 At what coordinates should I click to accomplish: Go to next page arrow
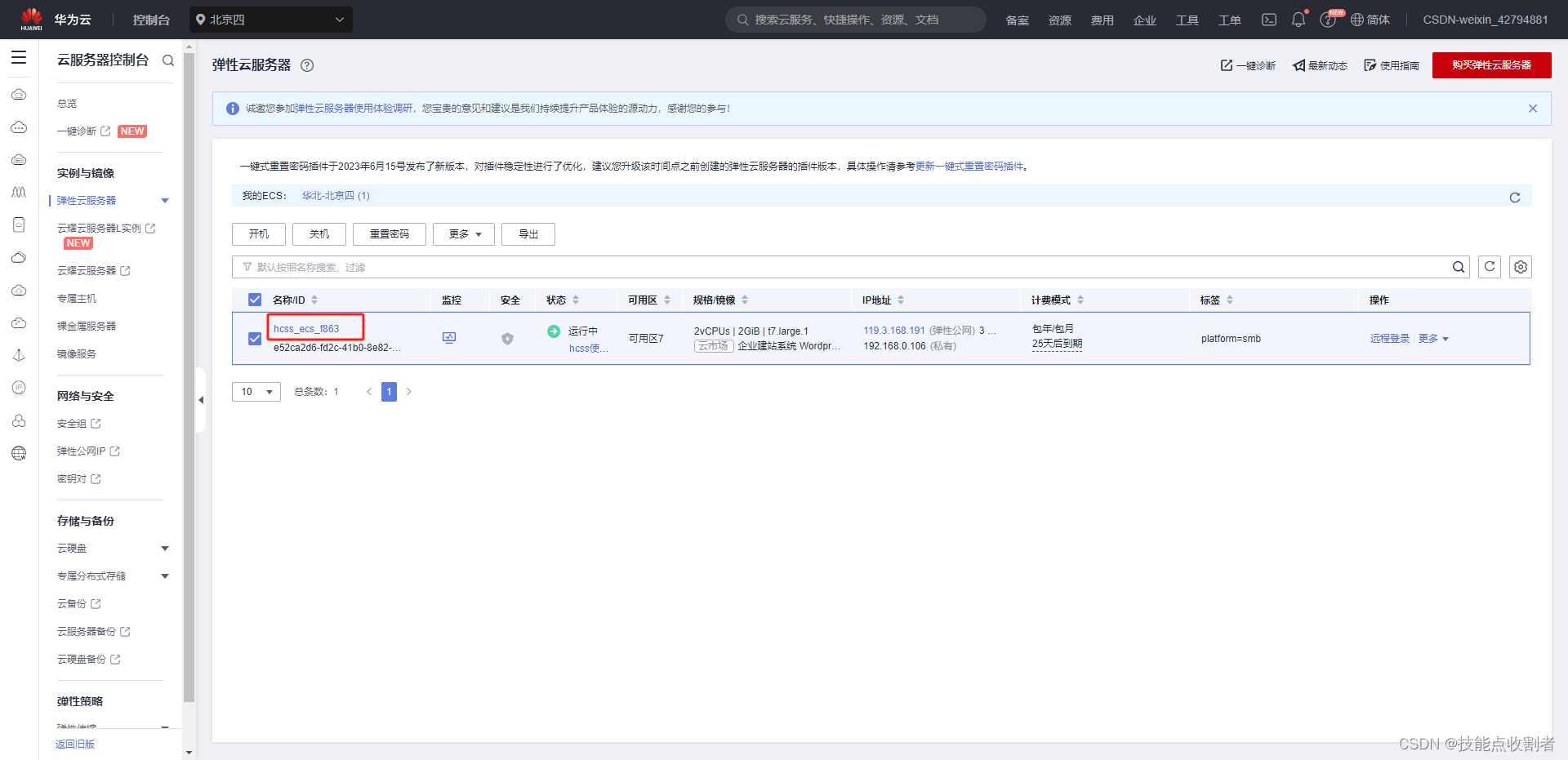(x=409, y=392)
